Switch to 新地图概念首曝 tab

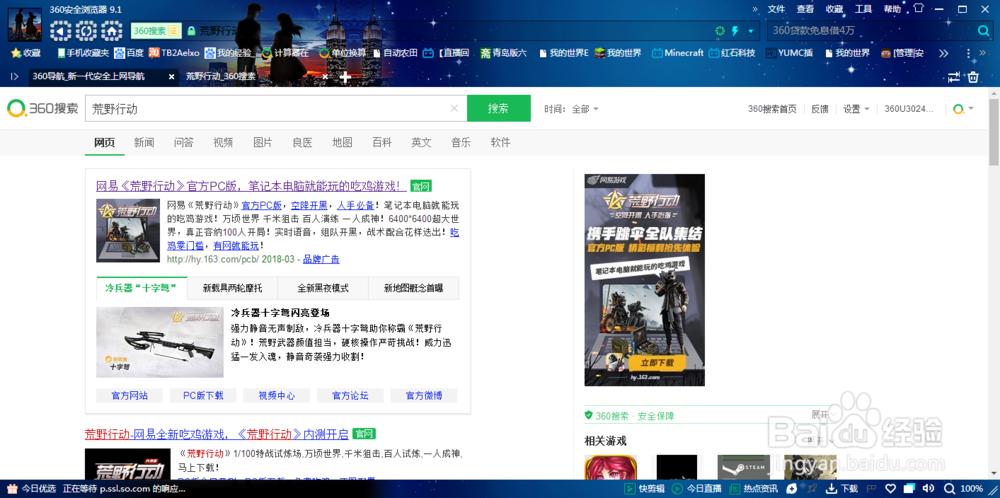[x=413, y=288]
